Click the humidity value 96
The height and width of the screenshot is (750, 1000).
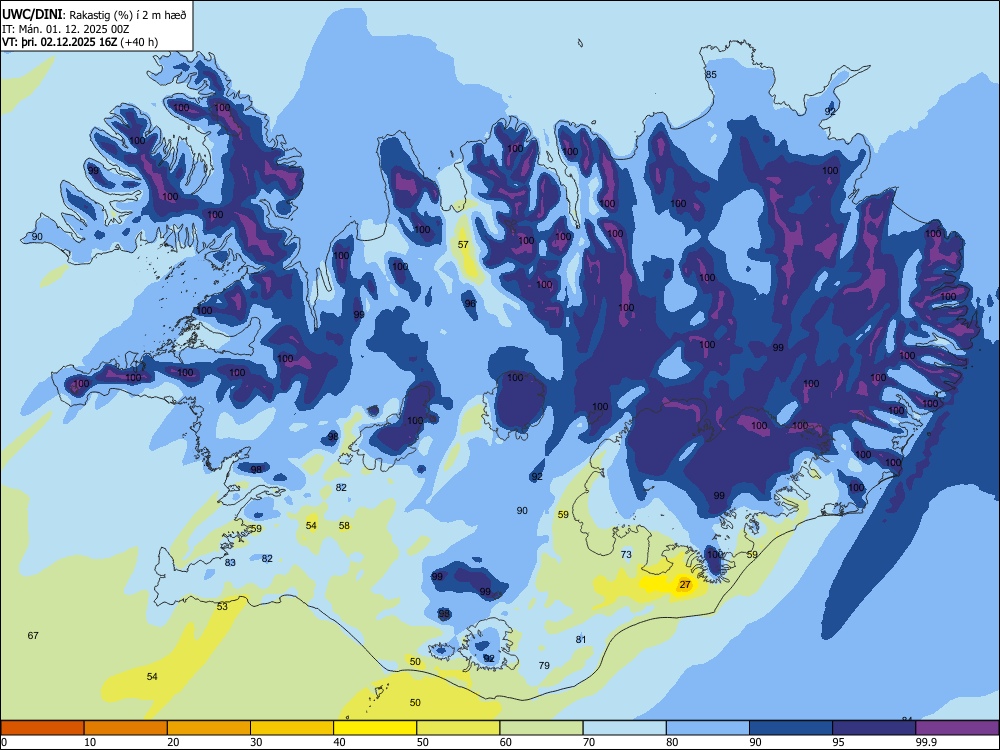coord(470,304)
